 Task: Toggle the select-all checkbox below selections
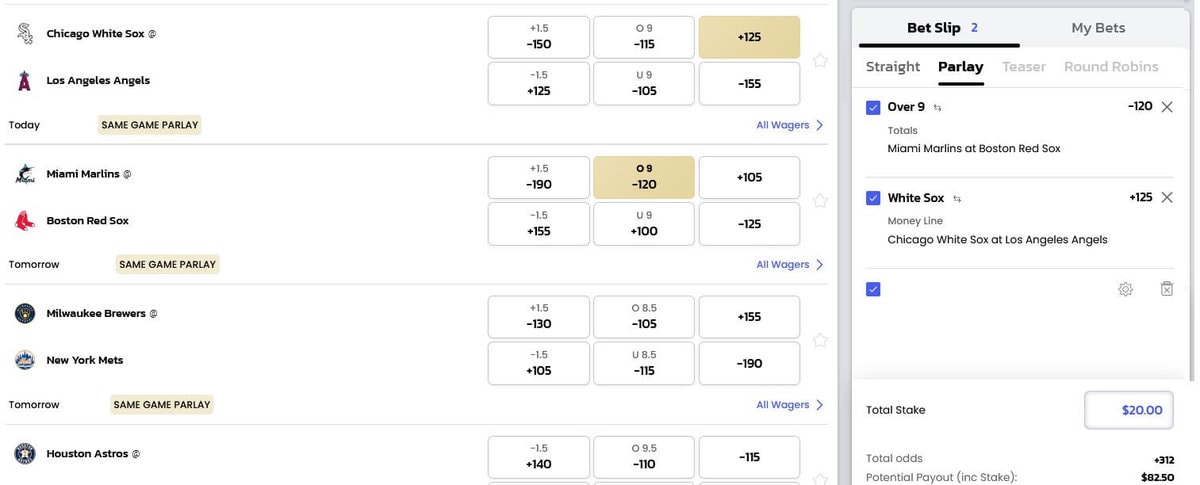pos(873,289)
